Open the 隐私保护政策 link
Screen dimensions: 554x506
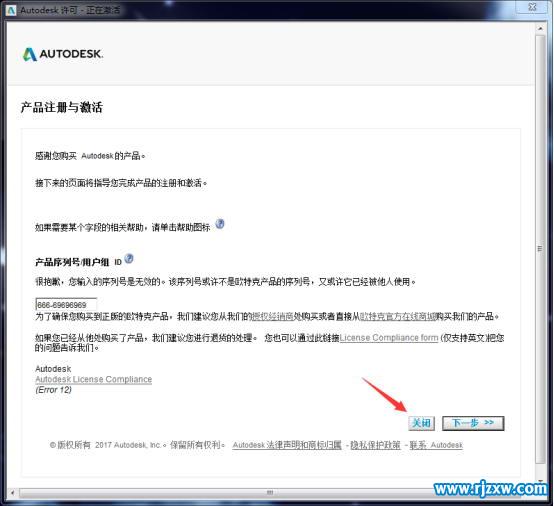click(x=375, y=445)
